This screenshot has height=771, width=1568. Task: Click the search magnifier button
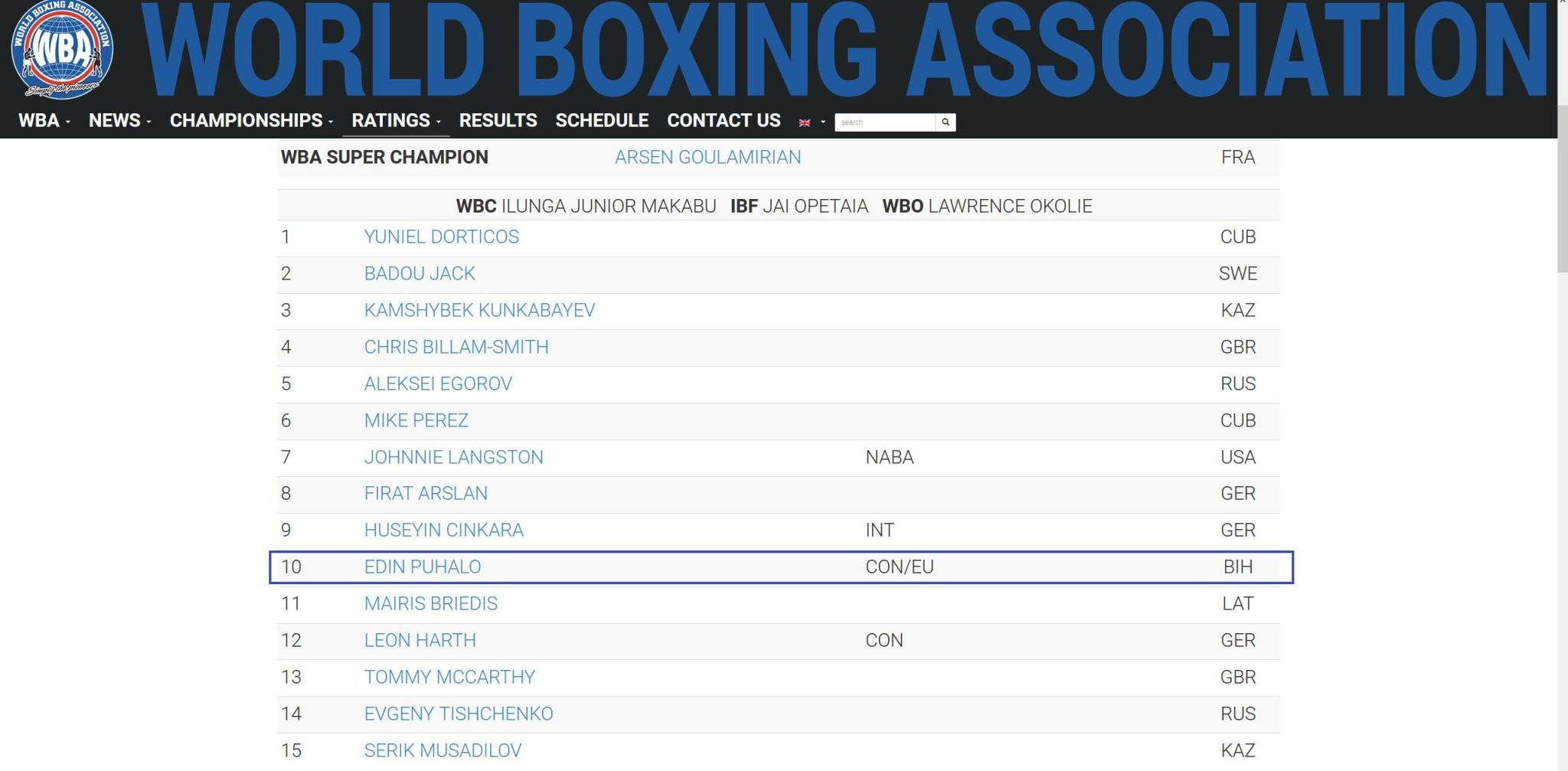click(946, 122)
